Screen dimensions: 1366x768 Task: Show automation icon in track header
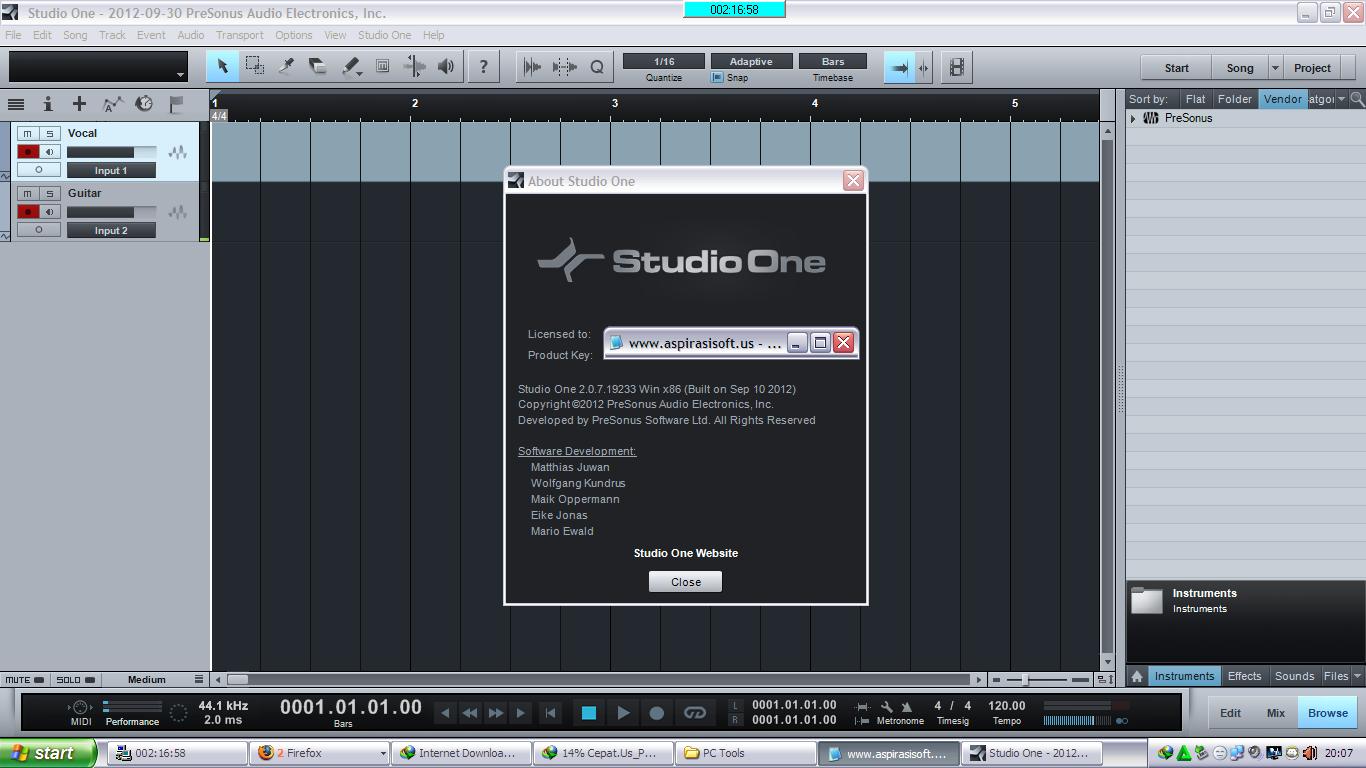coord(112,103)
